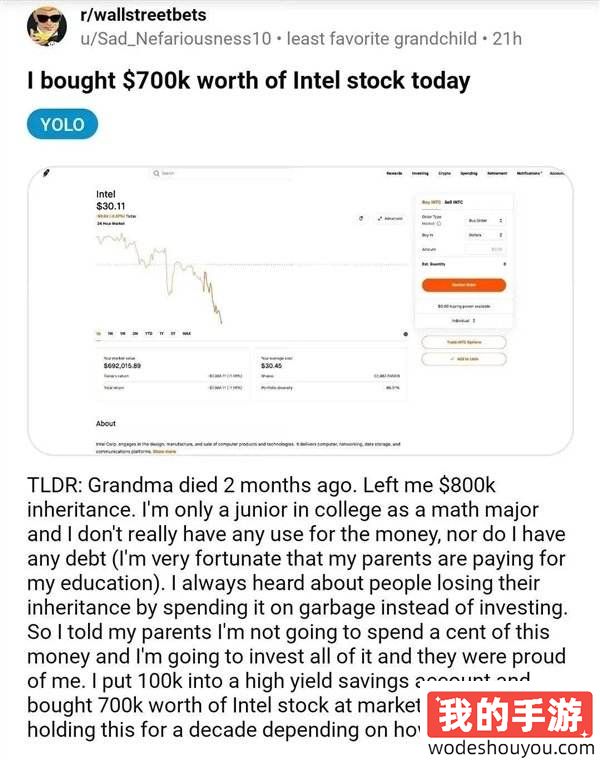Click the Trade INTC Options button

(x=464, y=342)
